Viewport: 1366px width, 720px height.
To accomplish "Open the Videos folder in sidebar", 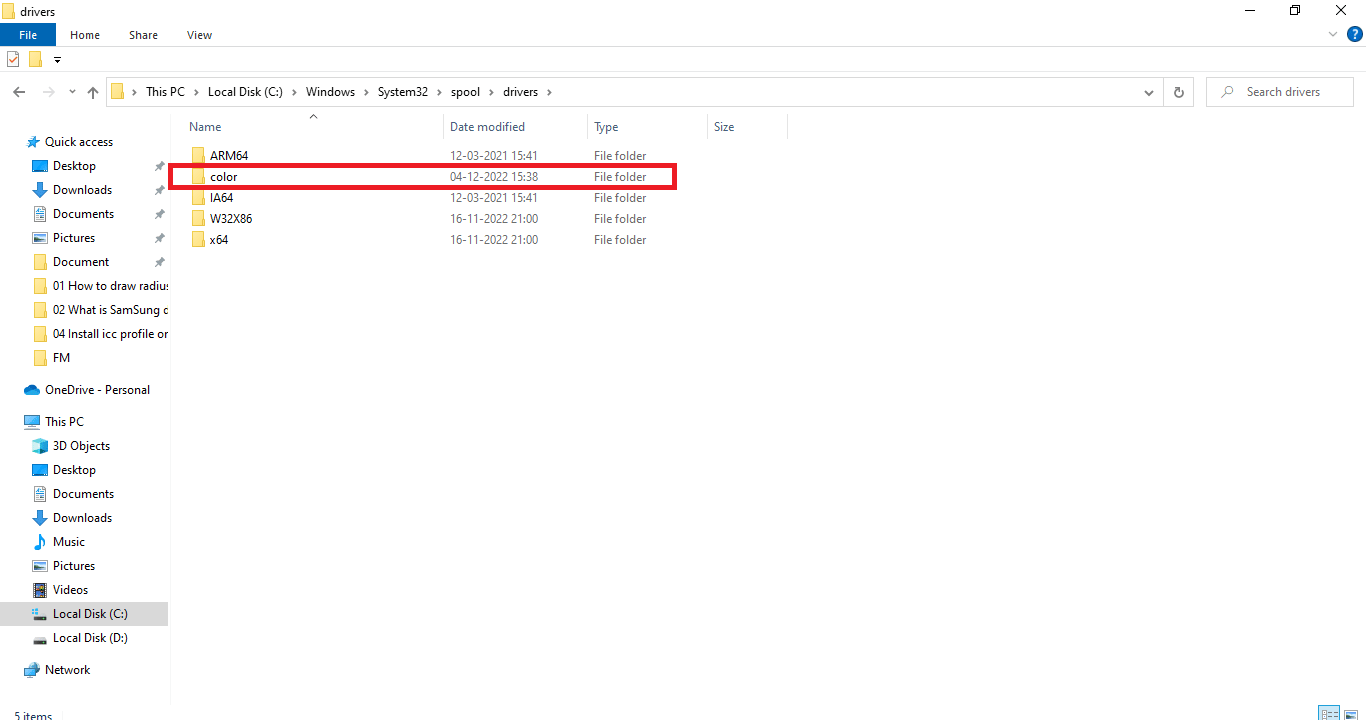I will (70, 590).
